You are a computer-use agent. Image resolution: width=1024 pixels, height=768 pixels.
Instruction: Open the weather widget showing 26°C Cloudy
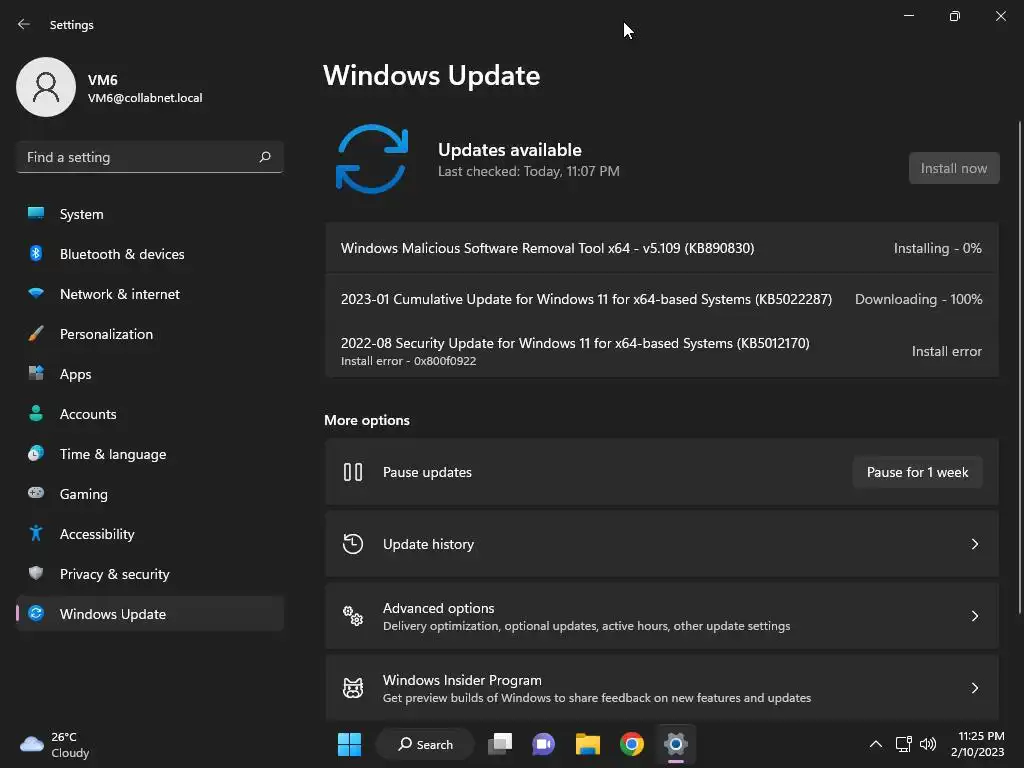(x=55, y=744)
